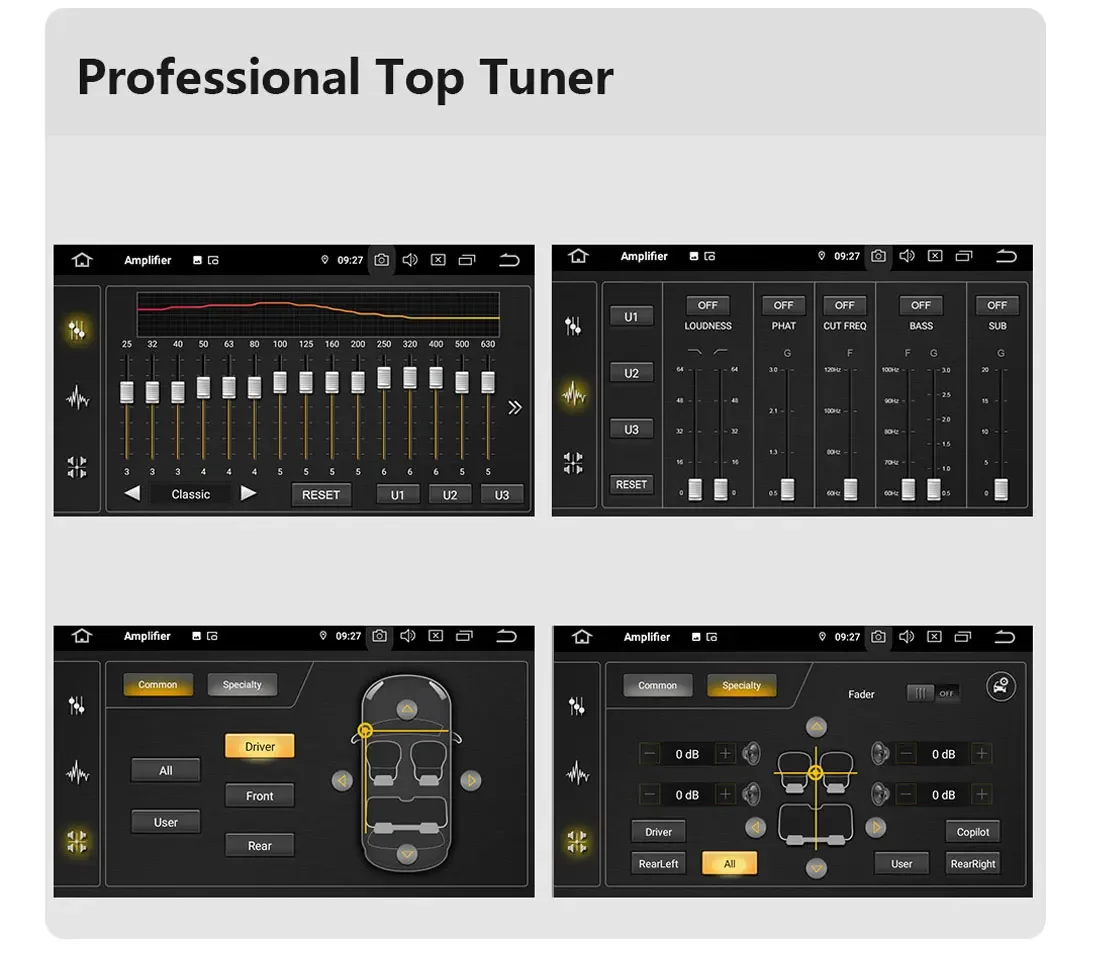Tap home icon in the loudness panel
Image resolution: width=1112 pixels, height=961 pixels.
[579, 256]
